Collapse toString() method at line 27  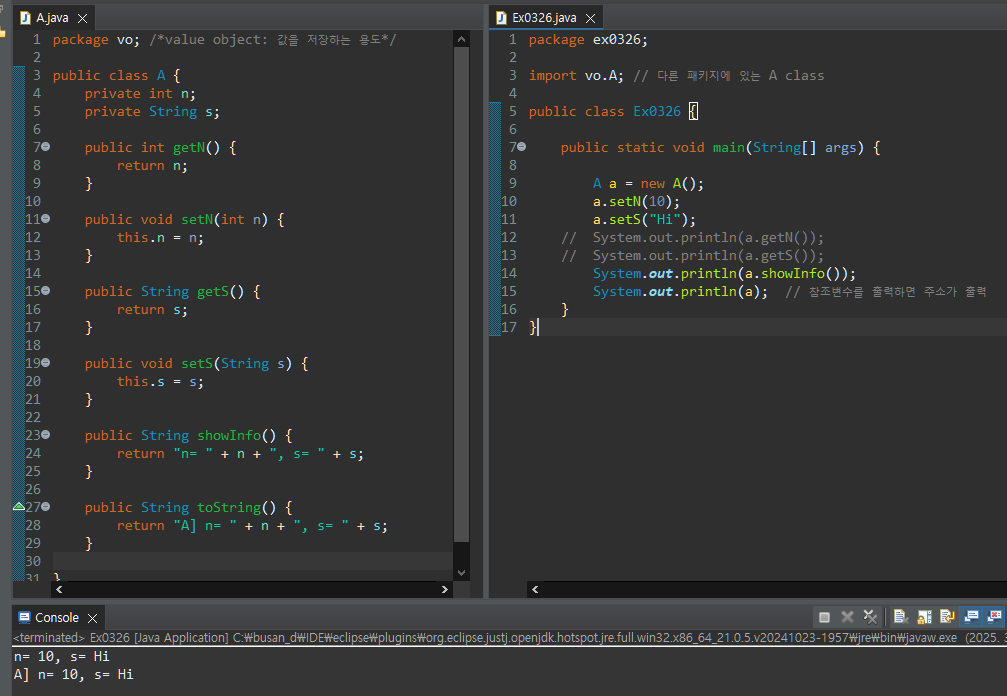(x=46, y=507)
